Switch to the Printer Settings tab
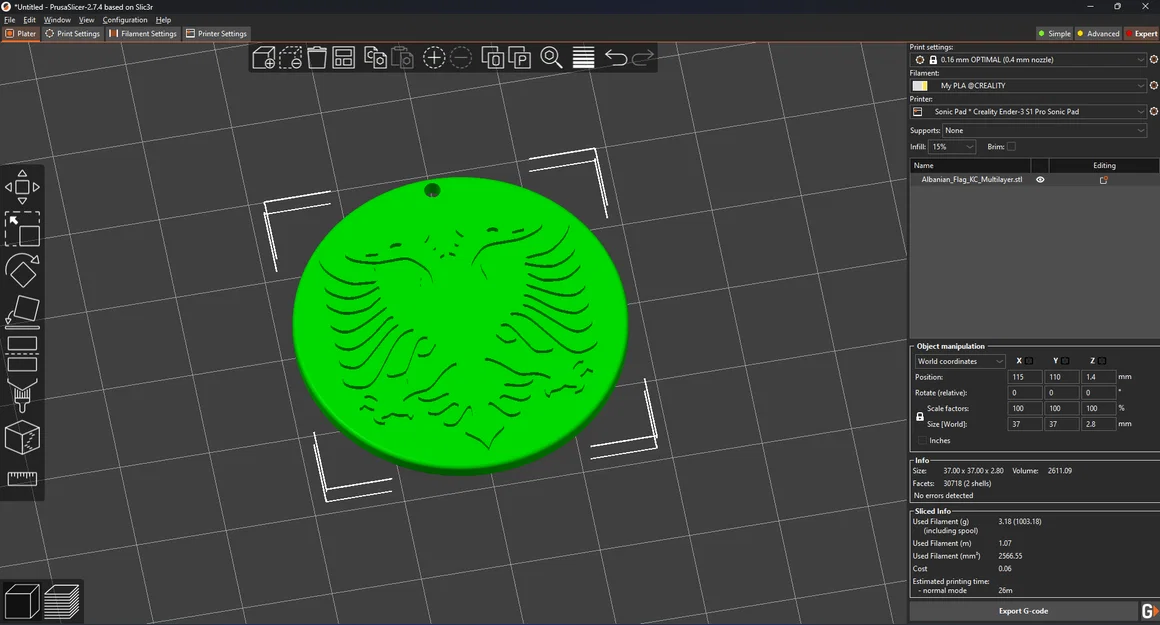The image size is (1160, 625). point(216,33)
